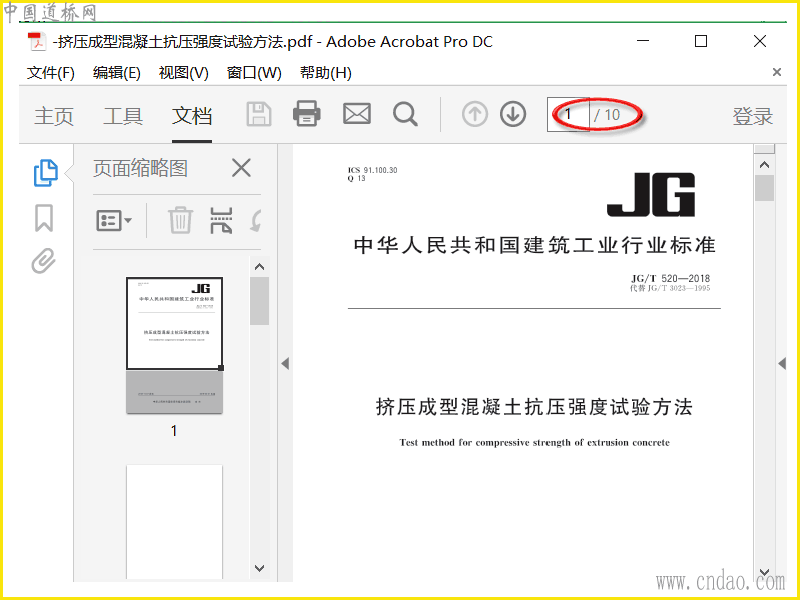Go to previous page up arrow
800x600 pixels.
pyautogui.click(x=475, y=114)
